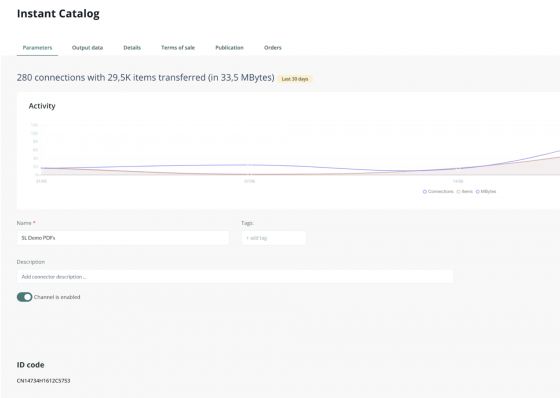This screenshot has width=560, height=398.
Task: Toggle Connections series in chart legend
Action: pos(438,191)
